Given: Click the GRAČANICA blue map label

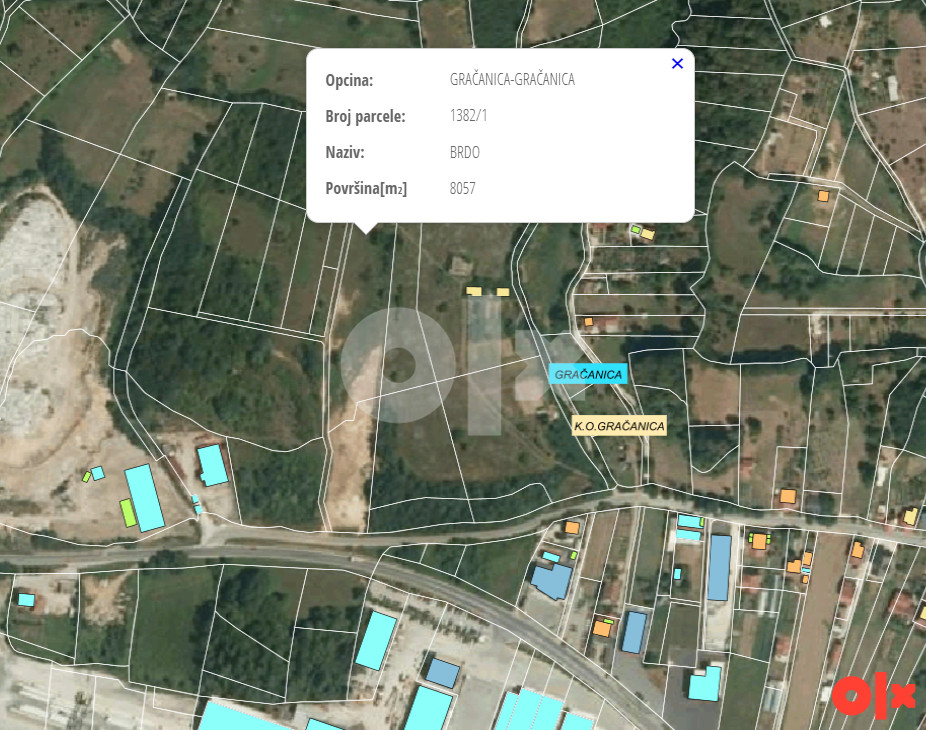Looking at the screenshot, I should [x=588, y=374].
